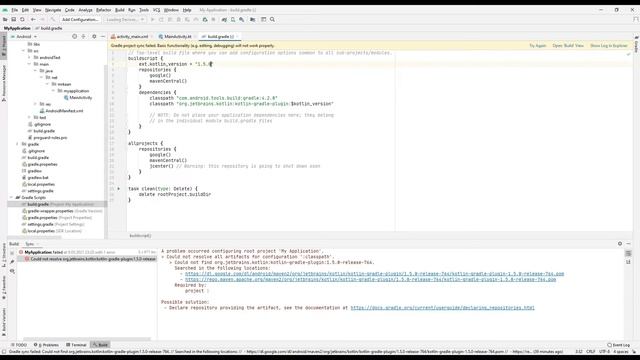Open the Tools menu
The image size is (640, 360).
(x=144, y=10)
